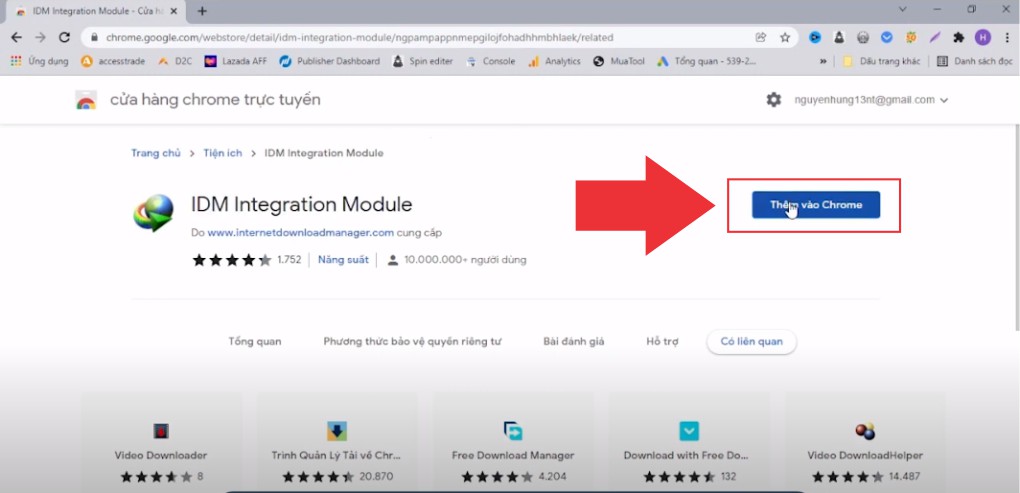Open the Trình Quản Lý Tải về card
Screen dimensions: 1020x493
point(337,442)
